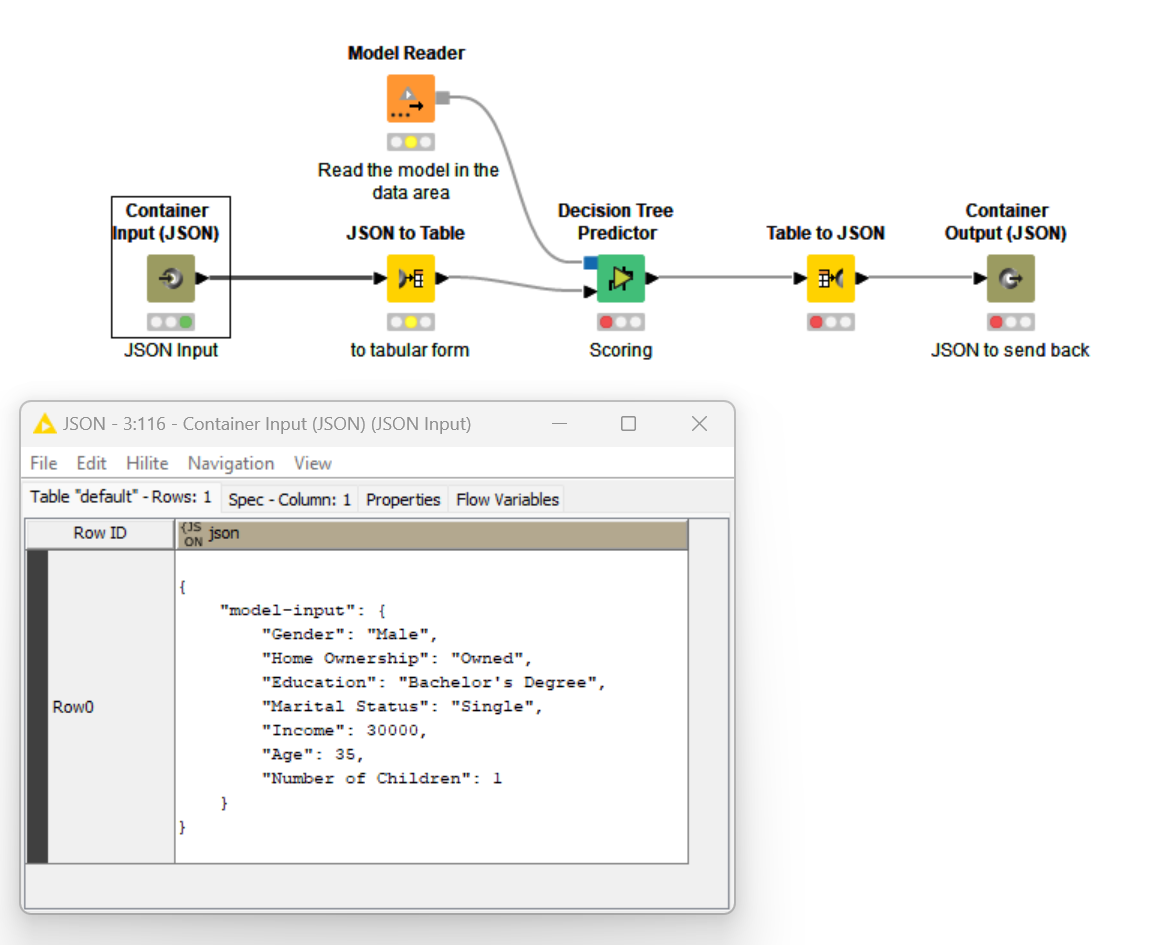This screenshot has width=1168, height=945.
Task: Click the JSON type icon in column header
Action: 193,534
